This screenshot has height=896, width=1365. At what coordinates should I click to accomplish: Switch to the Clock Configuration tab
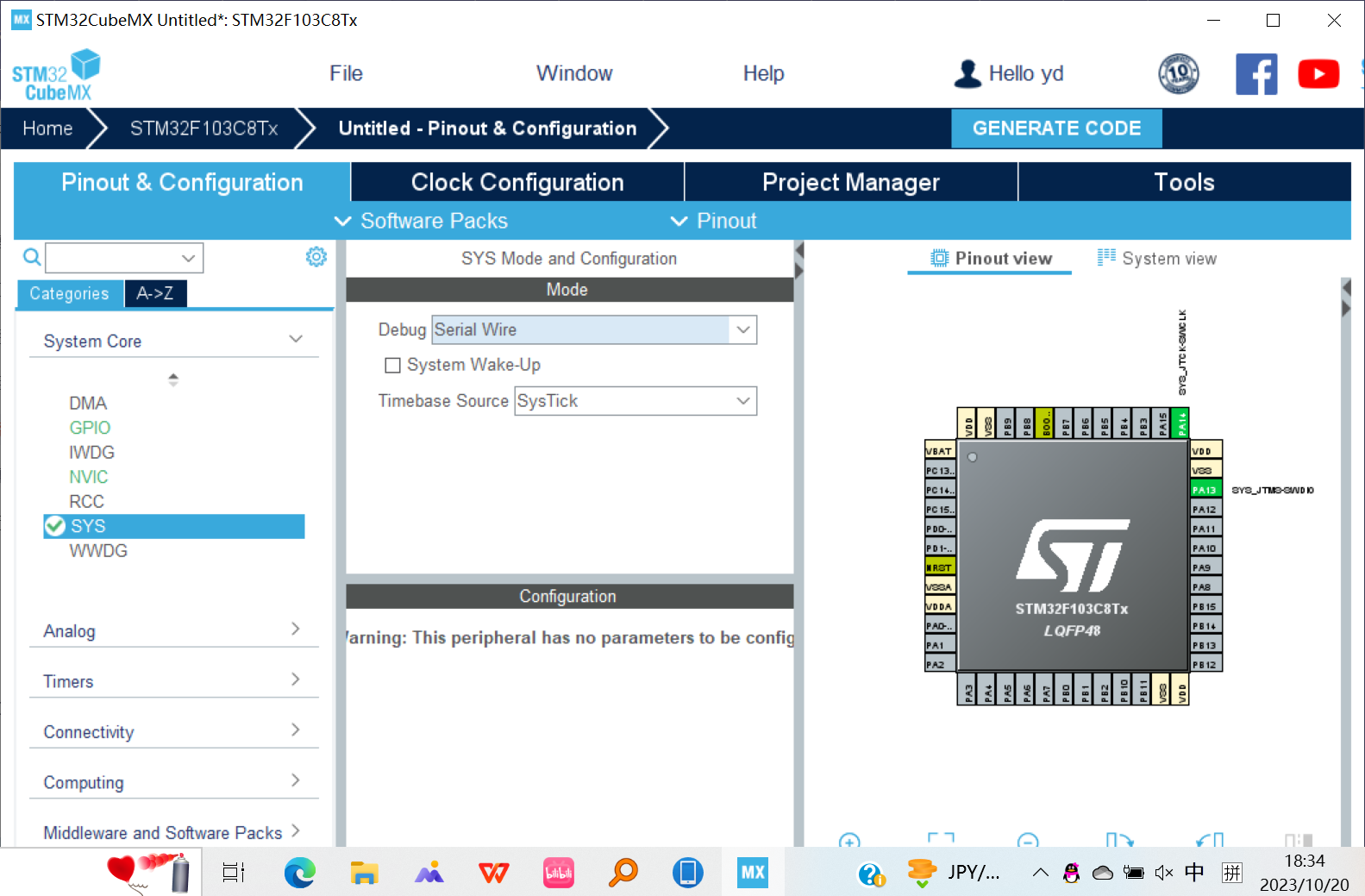tap(517, 182)
